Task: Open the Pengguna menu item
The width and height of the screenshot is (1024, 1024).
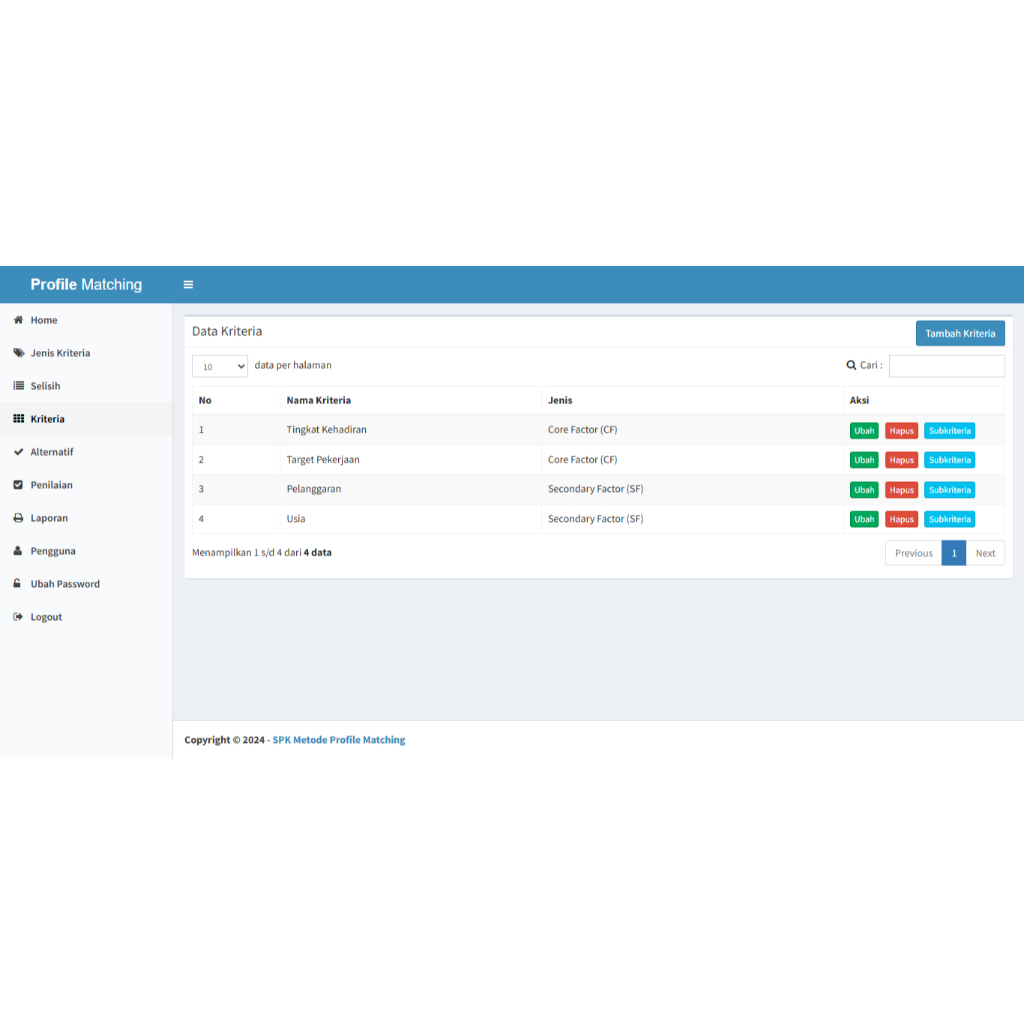Action: 86,551
